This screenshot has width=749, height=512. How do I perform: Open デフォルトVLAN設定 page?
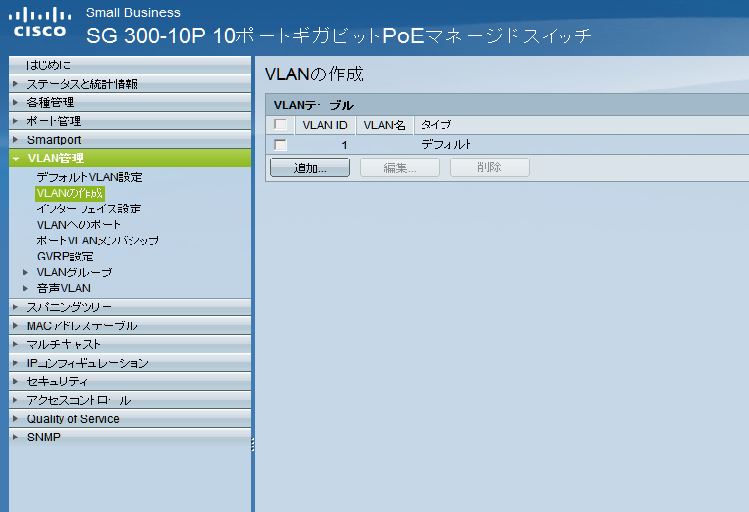click(90, 177)
